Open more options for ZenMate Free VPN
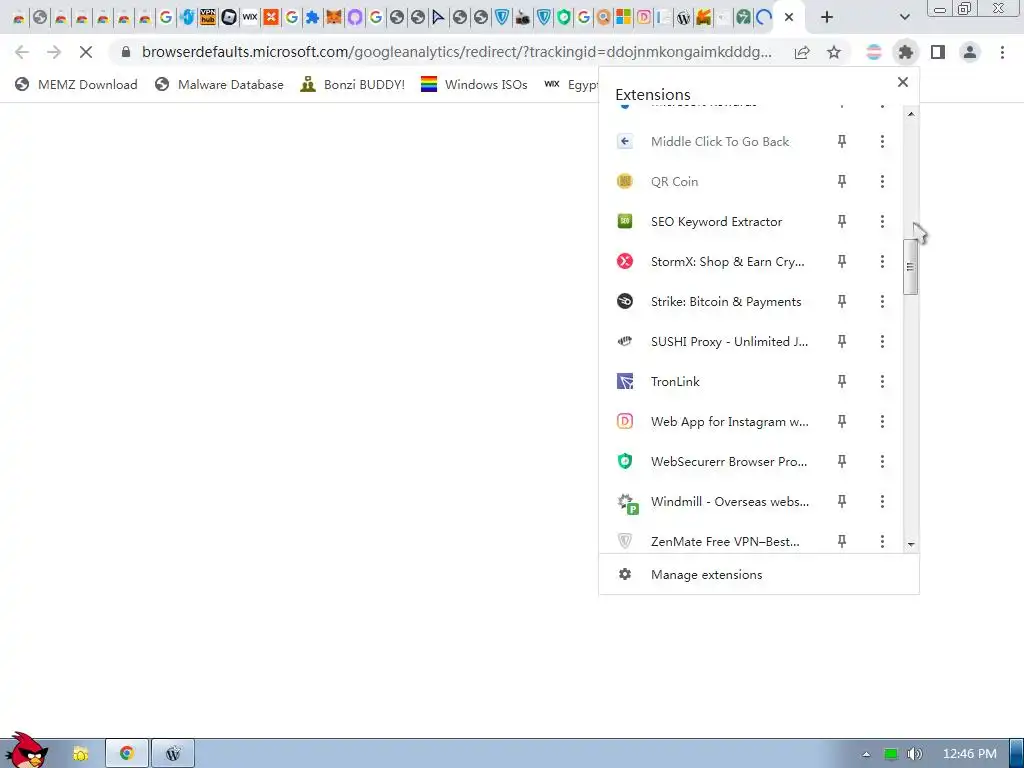Viewport: 1024px width, 768px height. 882,541
